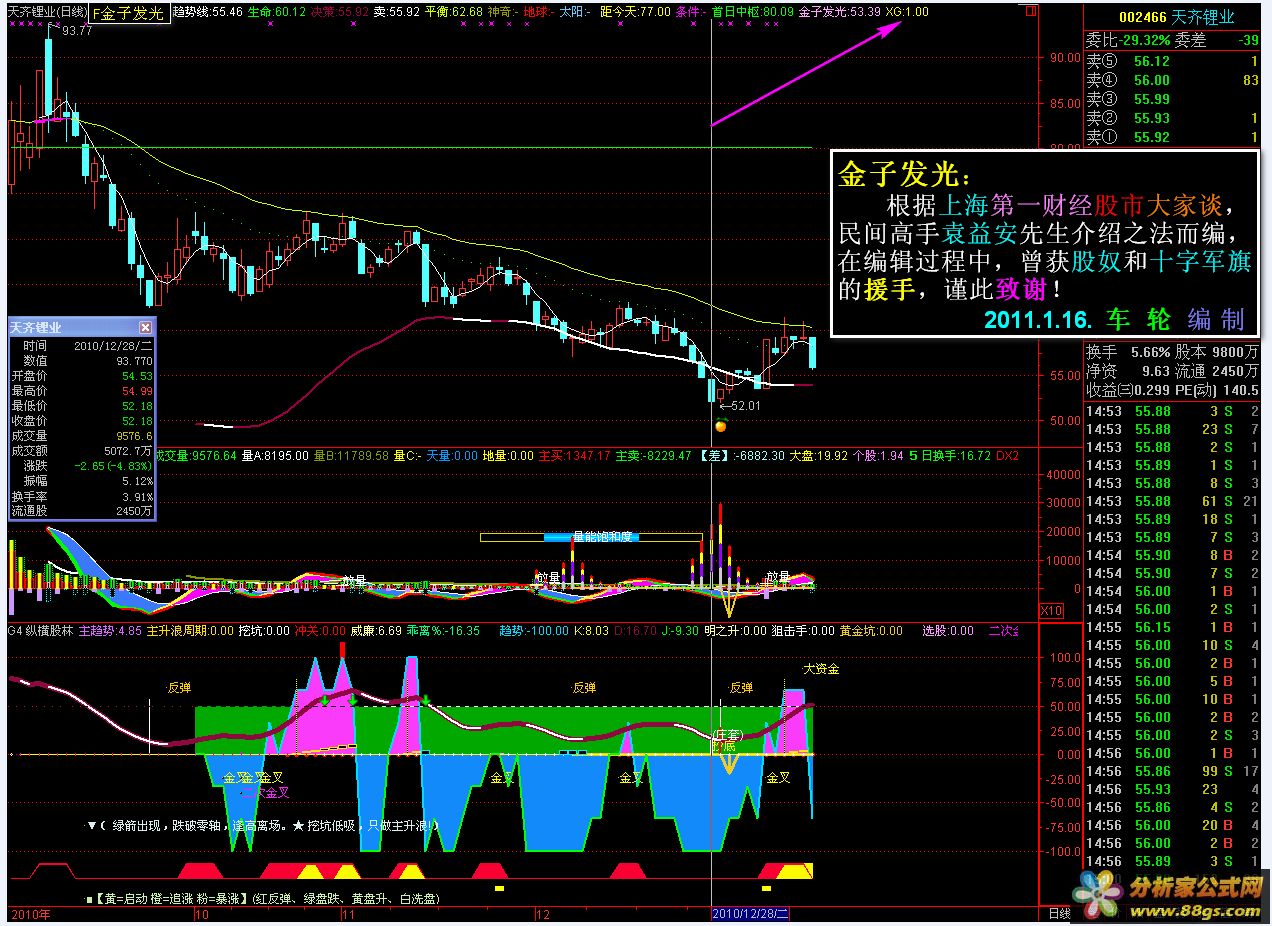The width and height of the screenshot is (1272, 926).
Task: Click the 乖离%:-16.35 value
Action: click(x=443, y=631)
